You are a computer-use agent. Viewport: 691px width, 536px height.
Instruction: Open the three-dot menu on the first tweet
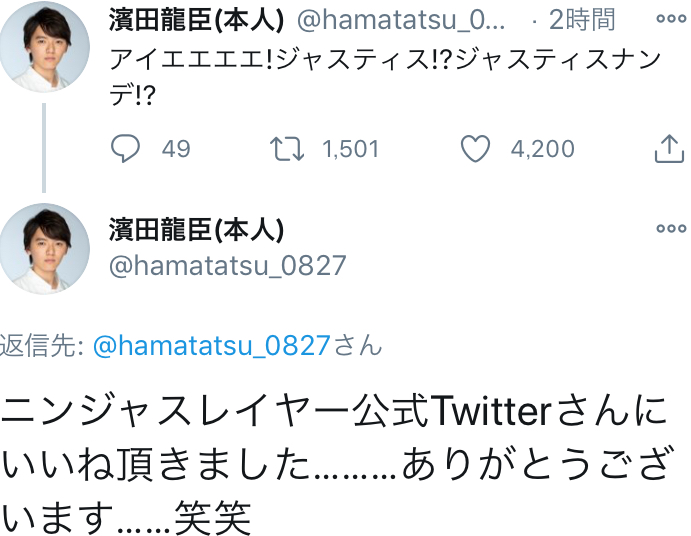(x=670, y=19)
